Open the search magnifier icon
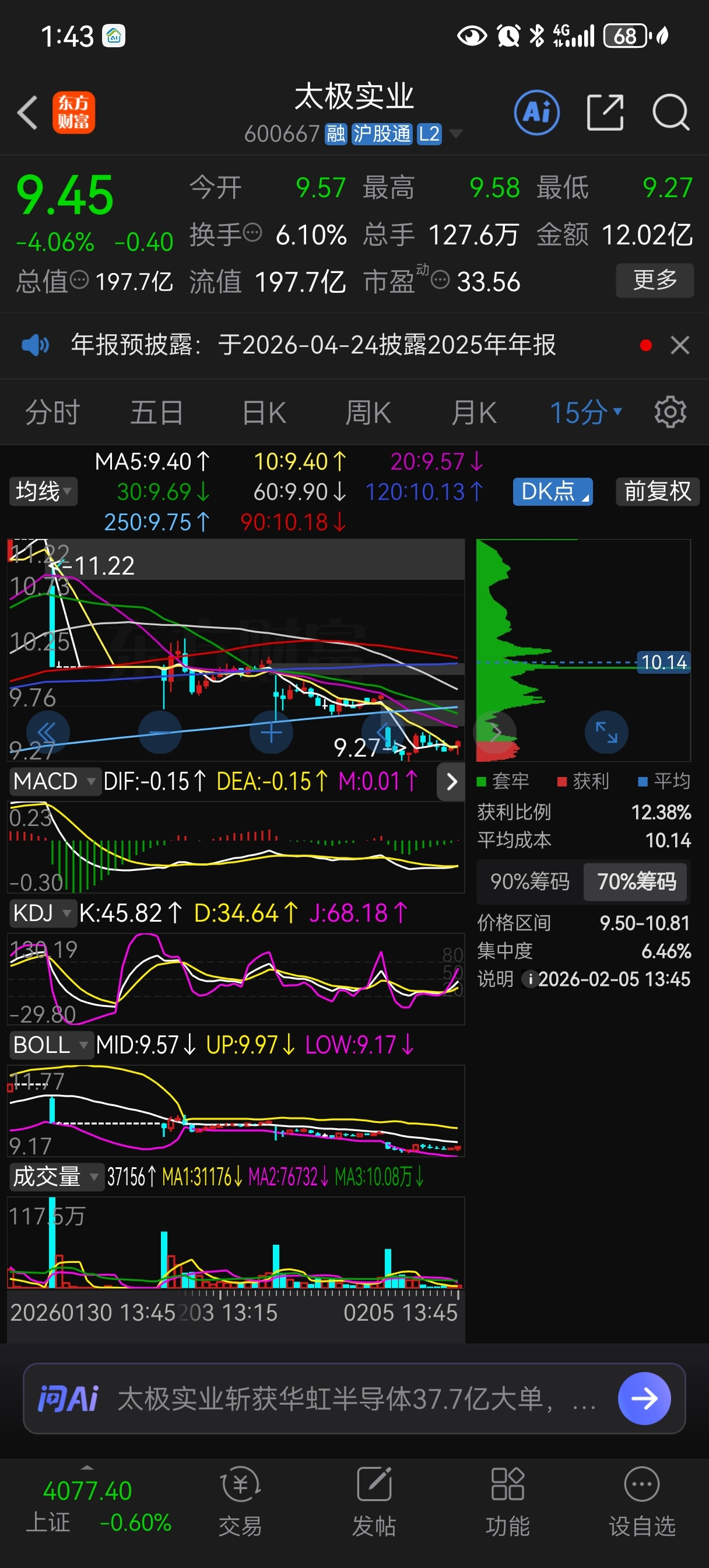The height and width of the screenshot is (1568, 709). coord(671,113)
